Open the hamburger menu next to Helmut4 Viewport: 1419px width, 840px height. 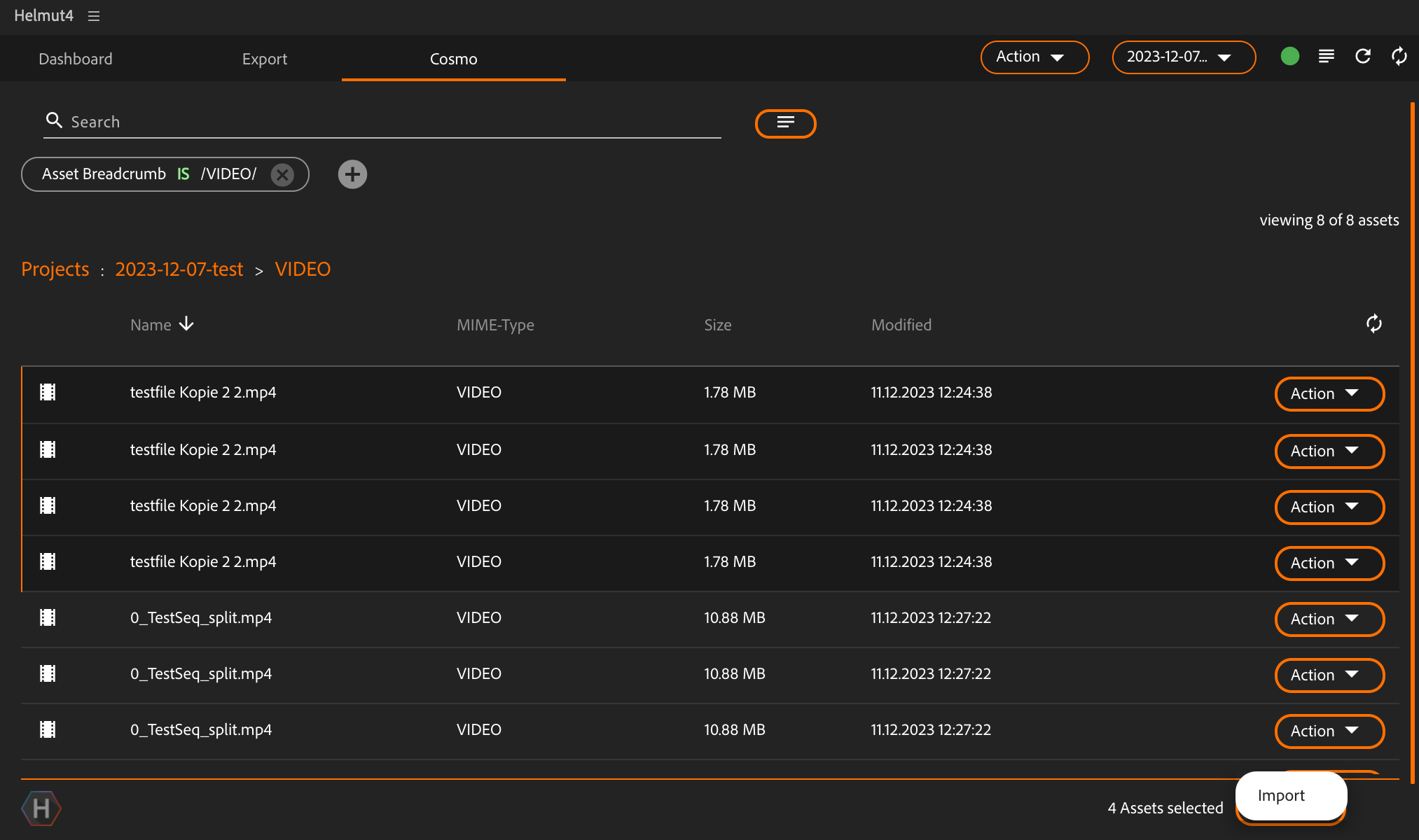click(x=94, y=16)
